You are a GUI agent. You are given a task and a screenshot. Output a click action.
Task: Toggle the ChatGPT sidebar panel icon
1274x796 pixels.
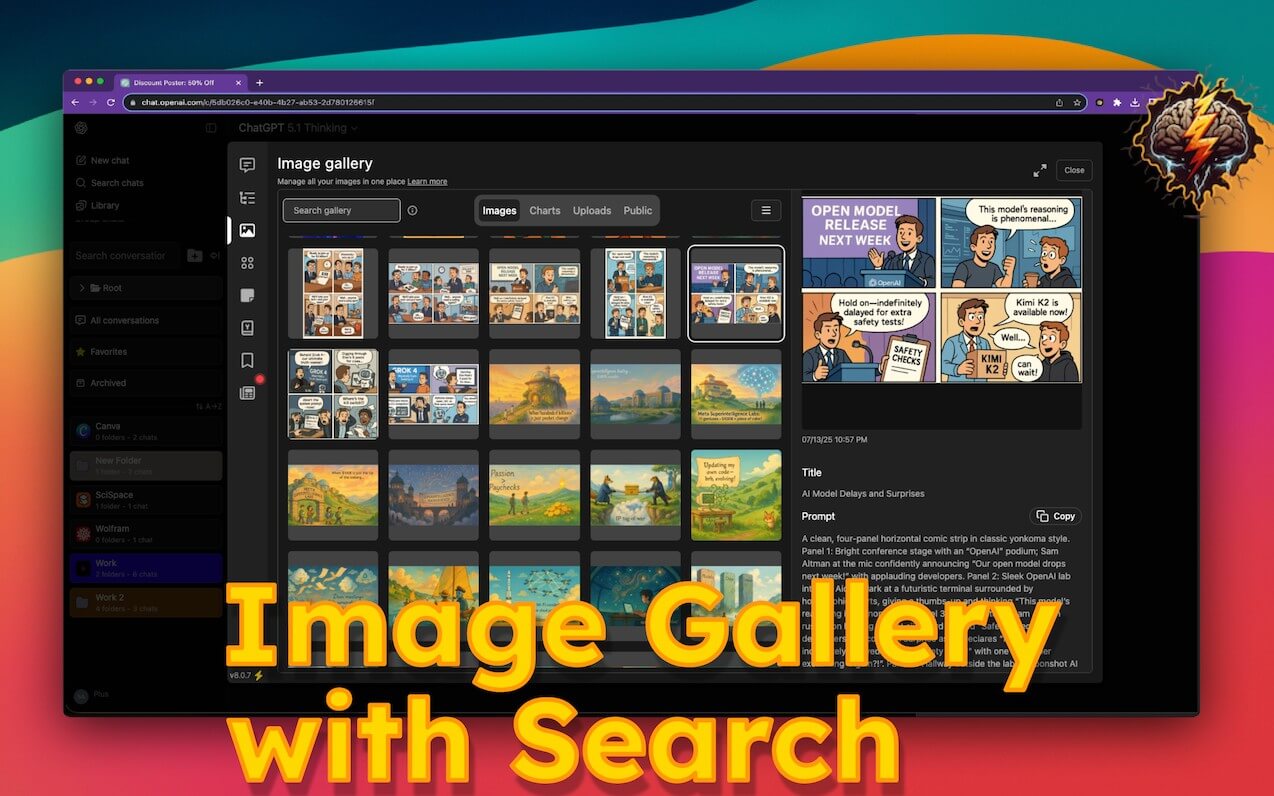(x=211, y=128)
